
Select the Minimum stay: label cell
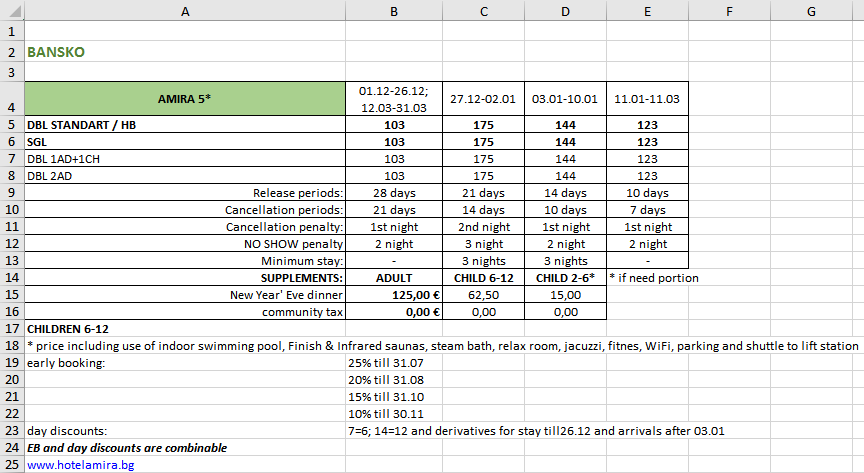pyautogui.click(x=185, y=261)
